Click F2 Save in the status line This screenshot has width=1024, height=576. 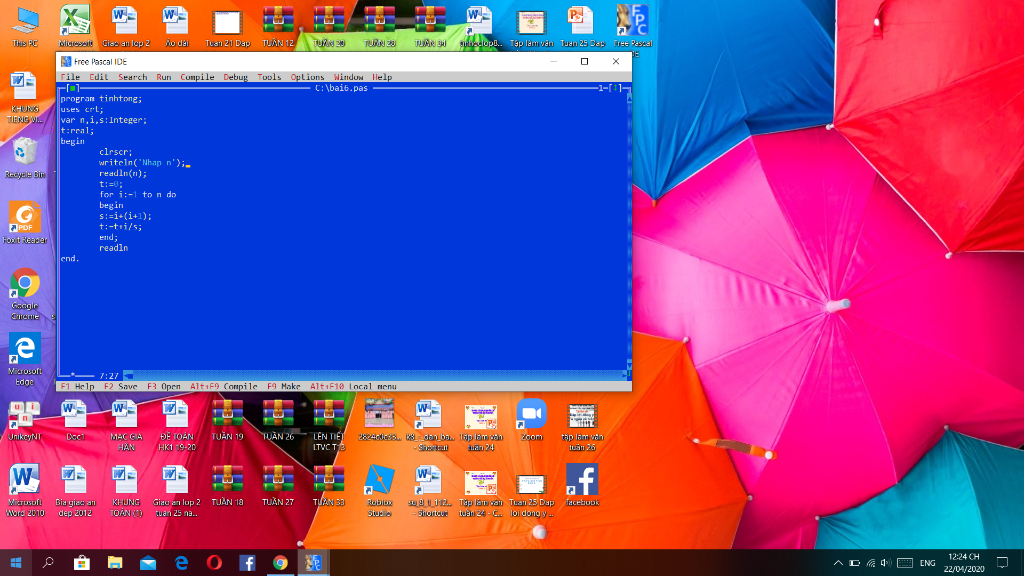[121, 387]
